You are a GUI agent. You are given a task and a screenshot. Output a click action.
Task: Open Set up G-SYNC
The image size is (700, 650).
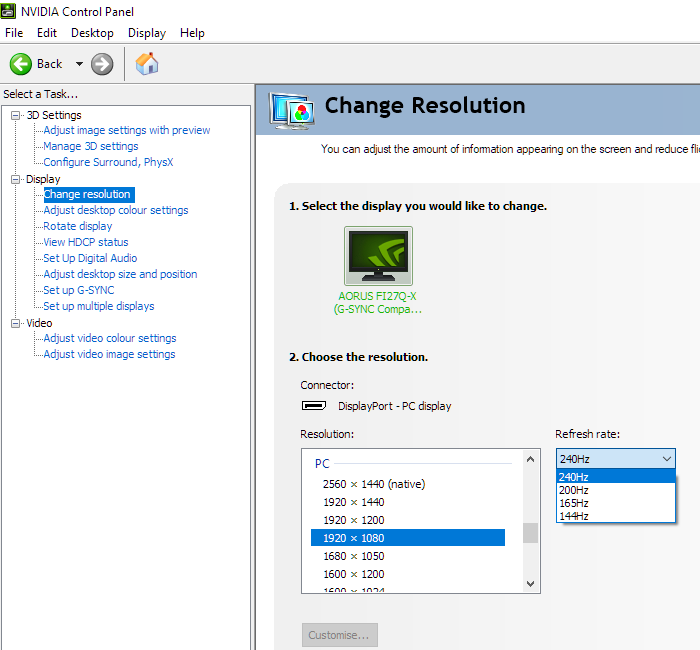(79, 290)
